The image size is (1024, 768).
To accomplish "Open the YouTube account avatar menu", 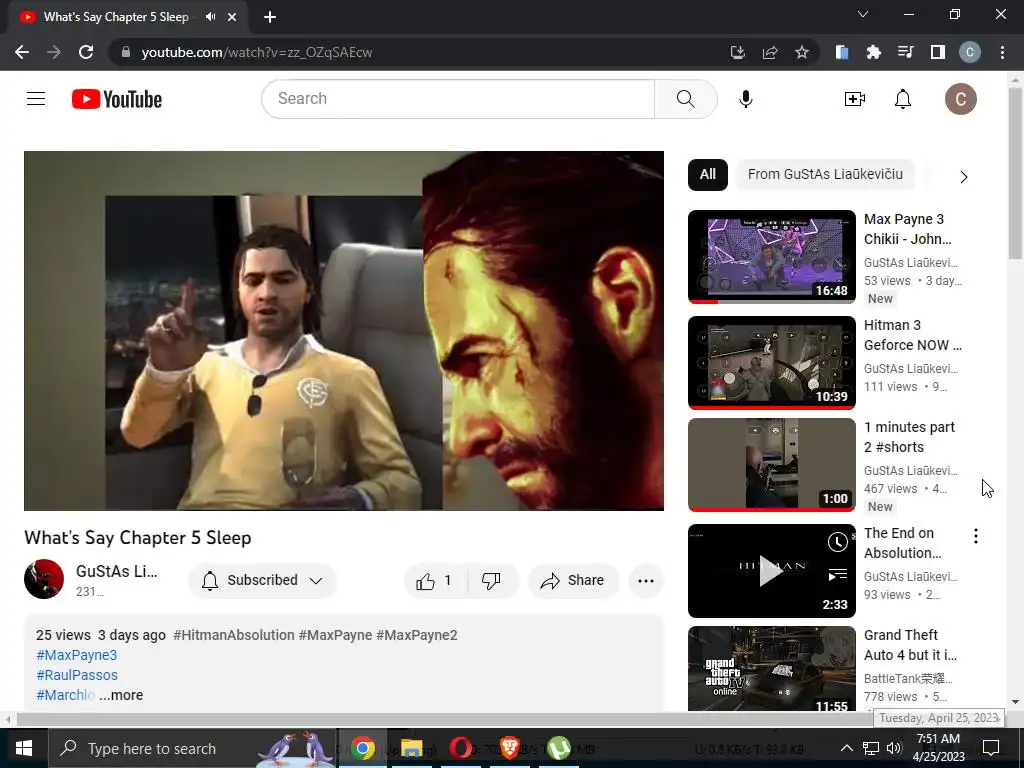I will pyautogui.click(x=961, y=99).
